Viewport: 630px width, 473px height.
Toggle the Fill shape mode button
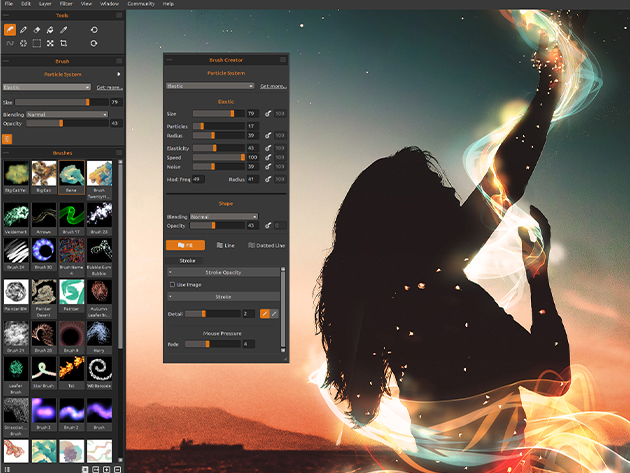[x=185, y=245]
